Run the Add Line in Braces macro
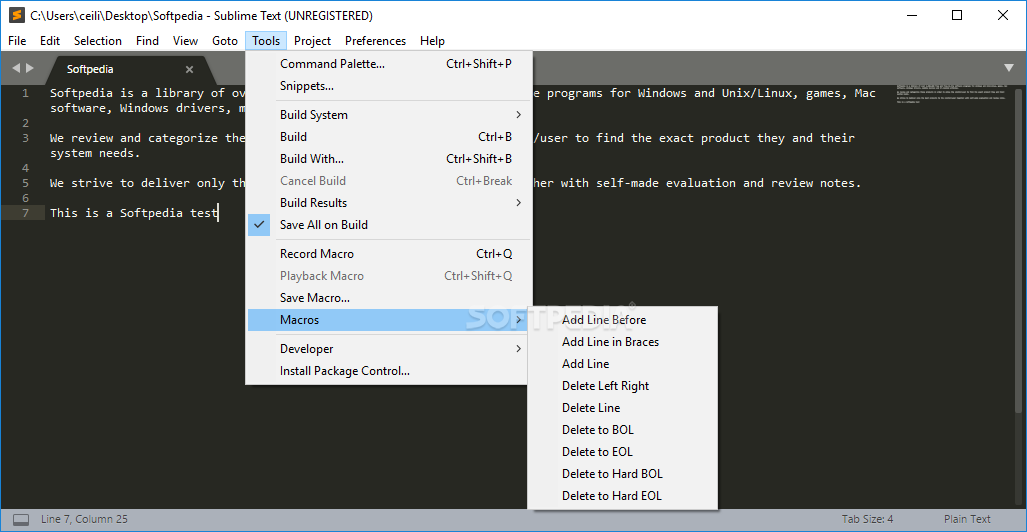Screen dimensions: 1027x532 [x=622, y=341]
